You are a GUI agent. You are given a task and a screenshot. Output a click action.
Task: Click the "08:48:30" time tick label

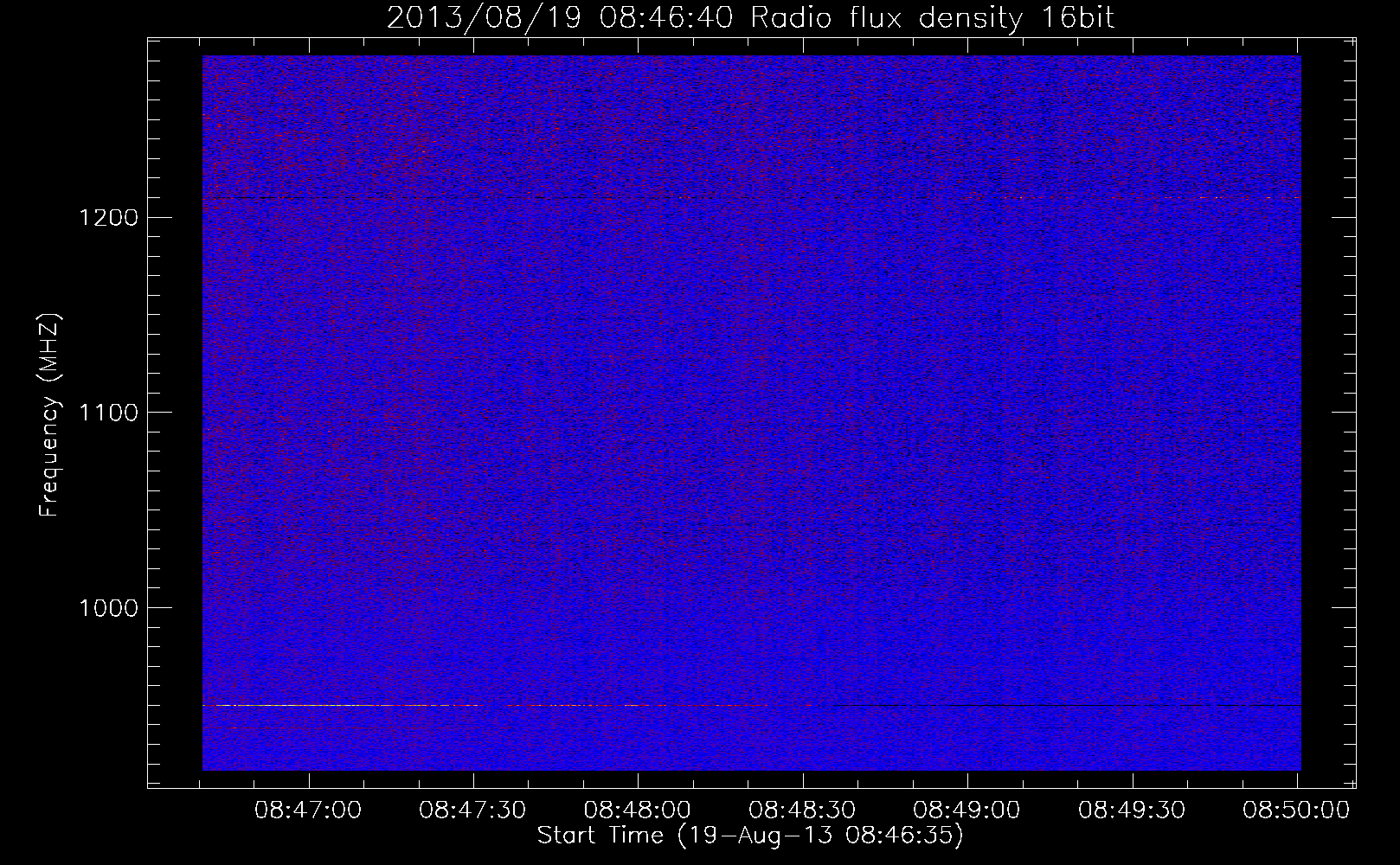pos(803,811)
